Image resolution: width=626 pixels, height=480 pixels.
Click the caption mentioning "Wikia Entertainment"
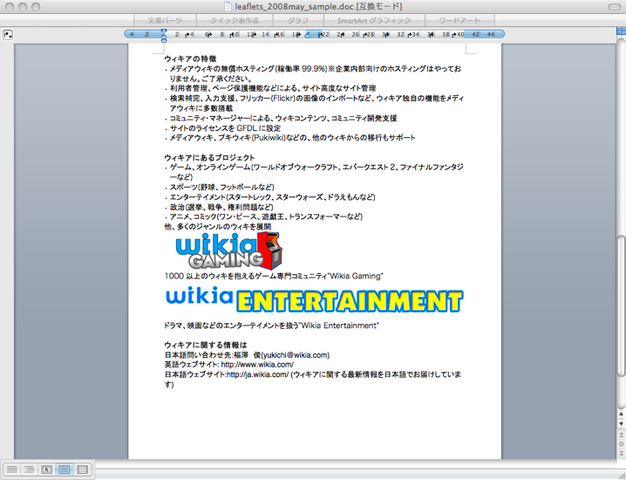tap(271, 325)
